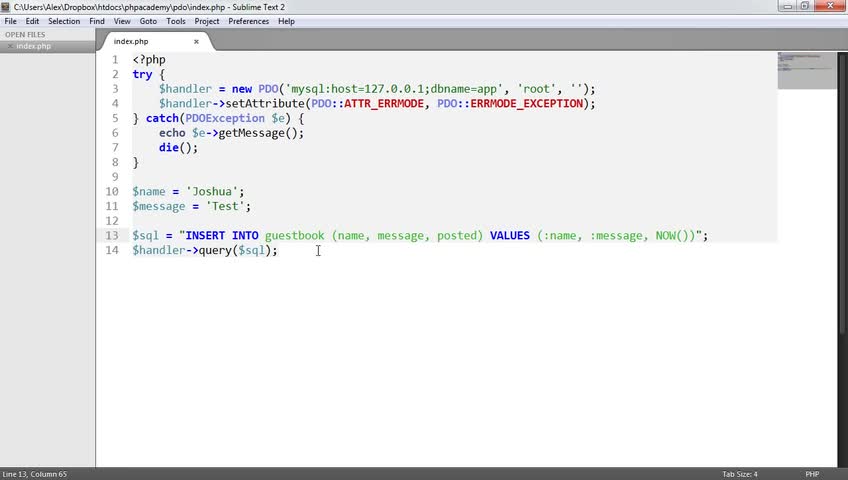Click the setAttribute method call
Screen dimensions: 848x480
pos(265,103)
